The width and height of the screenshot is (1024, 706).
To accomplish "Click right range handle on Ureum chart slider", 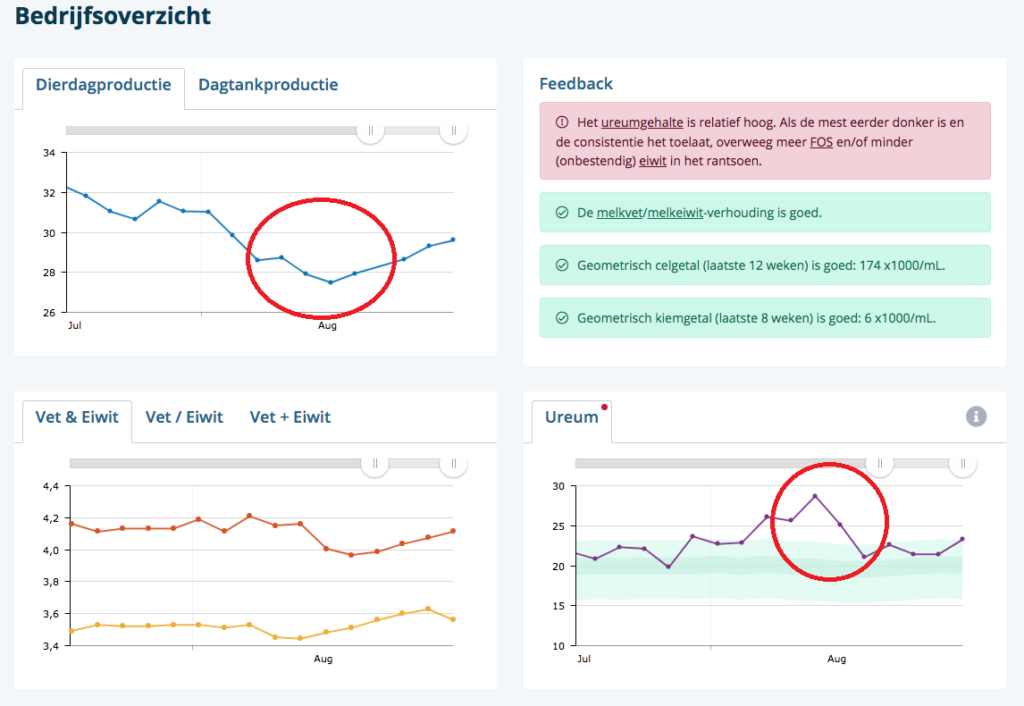I will tap(963, 464).
